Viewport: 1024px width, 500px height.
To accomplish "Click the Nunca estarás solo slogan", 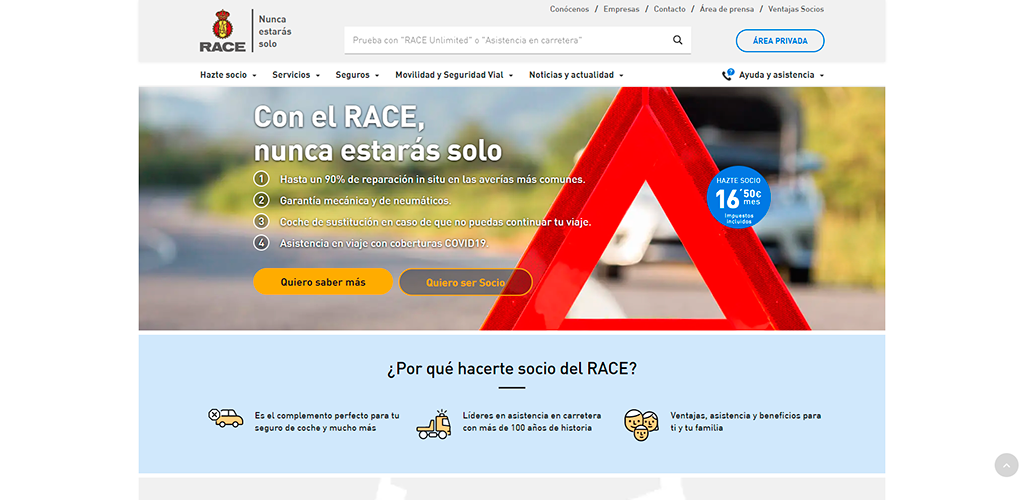I will [x=275, y=31].
